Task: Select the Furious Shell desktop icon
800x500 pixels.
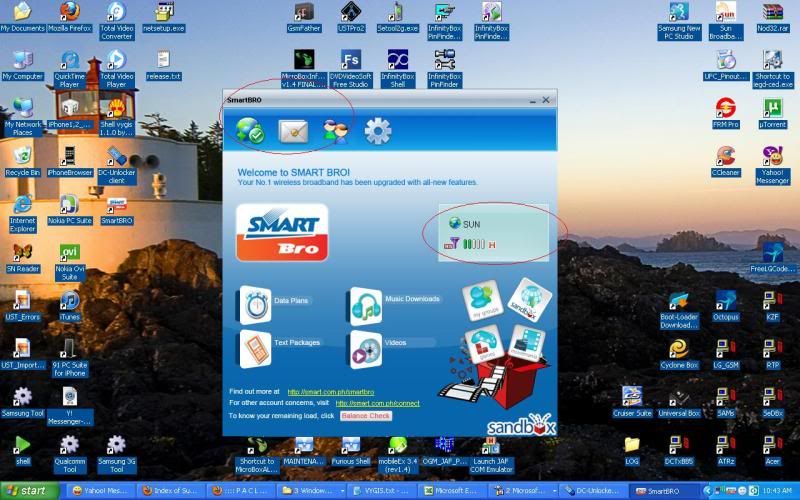Action: (x=351, y=452)
